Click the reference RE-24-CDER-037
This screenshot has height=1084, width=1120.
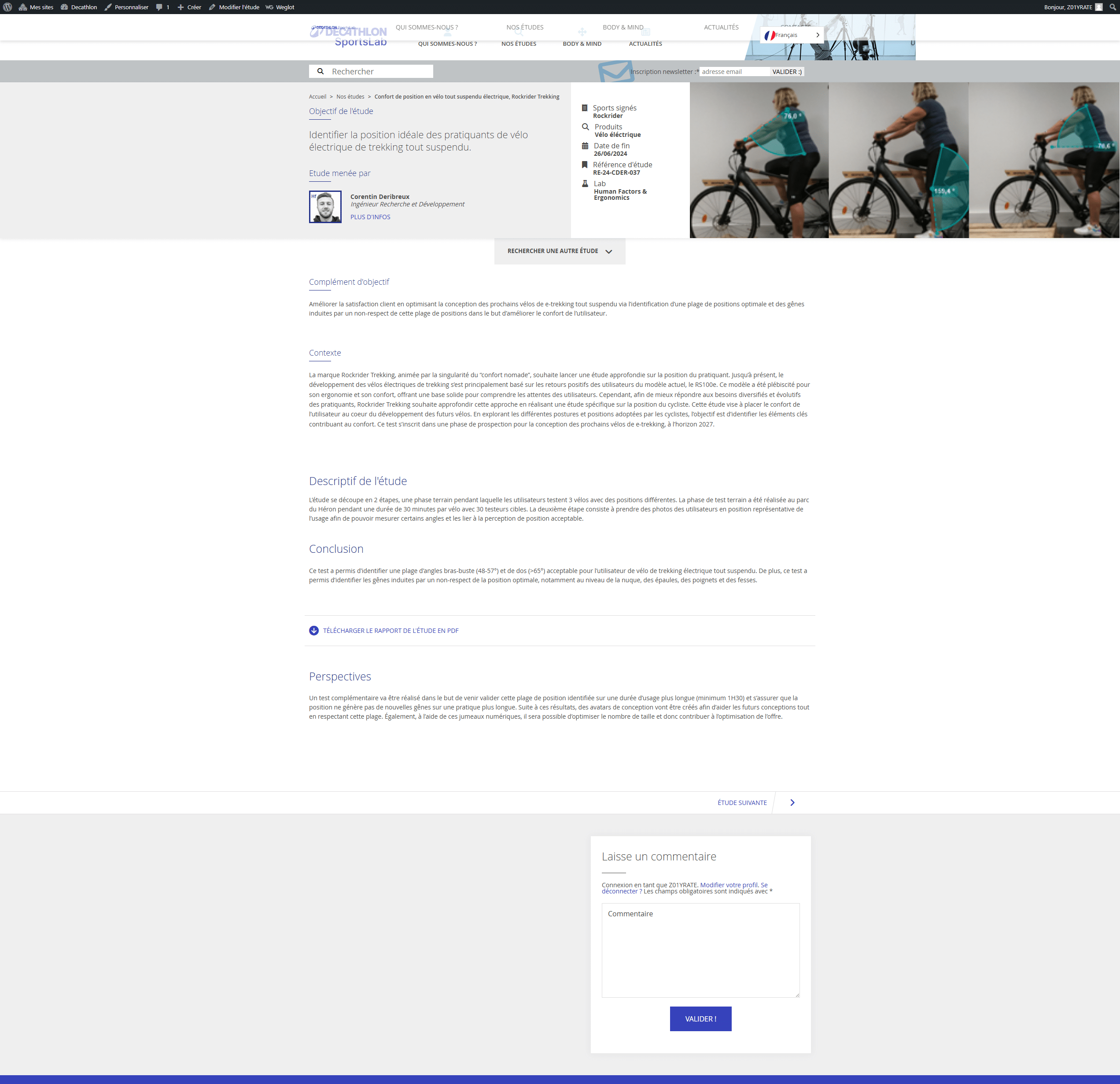(x=616, y=173)
